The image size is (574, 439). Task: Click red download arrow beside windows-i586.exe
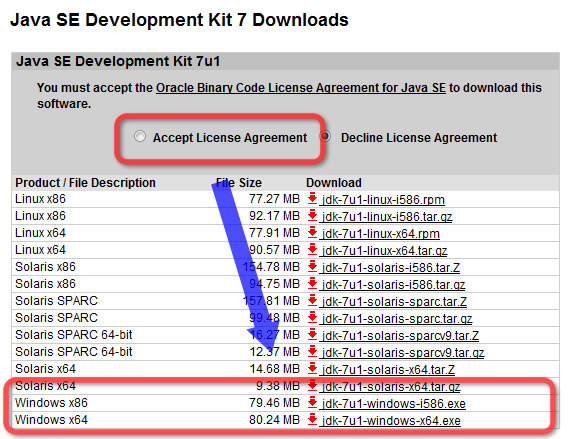pos(312,402)
